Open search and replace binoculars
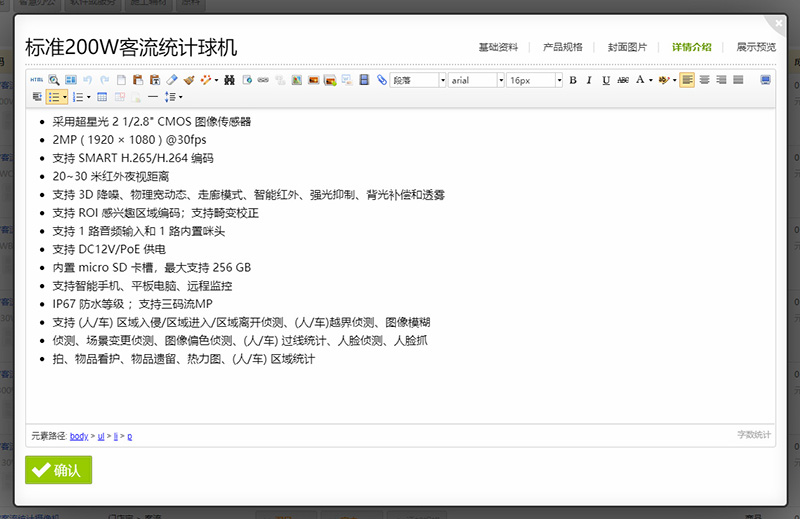 point(230,80)
